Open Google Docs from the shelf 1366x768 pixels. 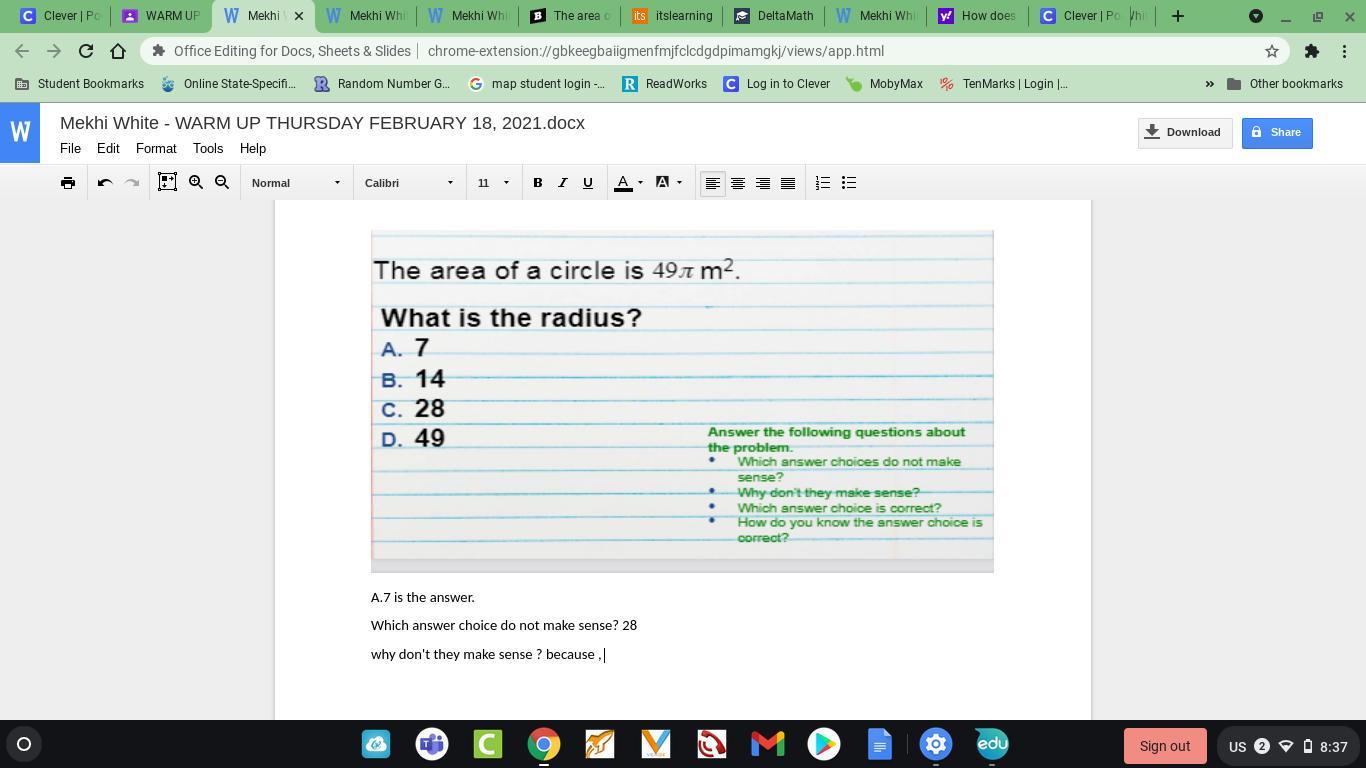(x=880, y=744)
